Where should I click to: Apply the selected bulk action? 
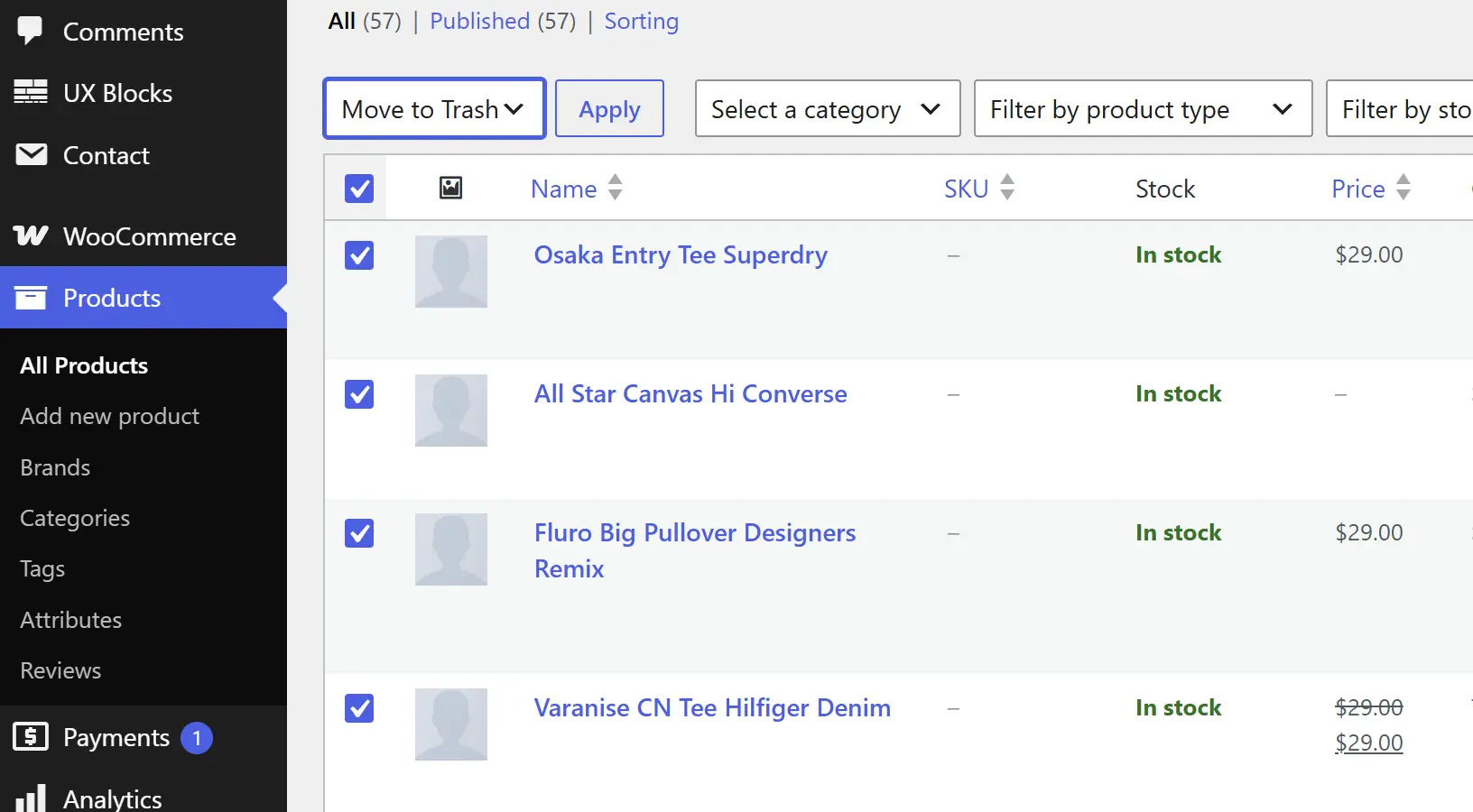609,108
